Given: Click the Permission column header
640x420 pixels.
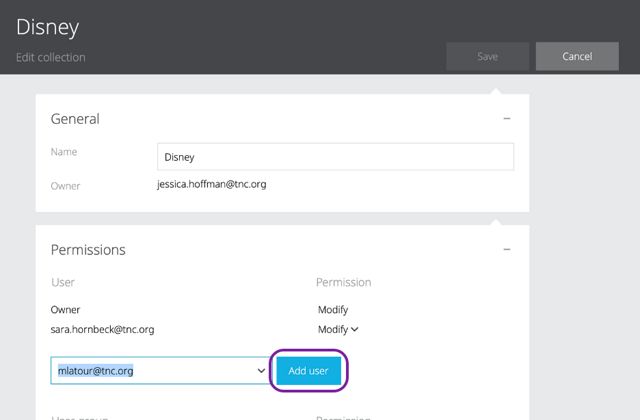Looking at the screenshot, I should pos(344,283).
